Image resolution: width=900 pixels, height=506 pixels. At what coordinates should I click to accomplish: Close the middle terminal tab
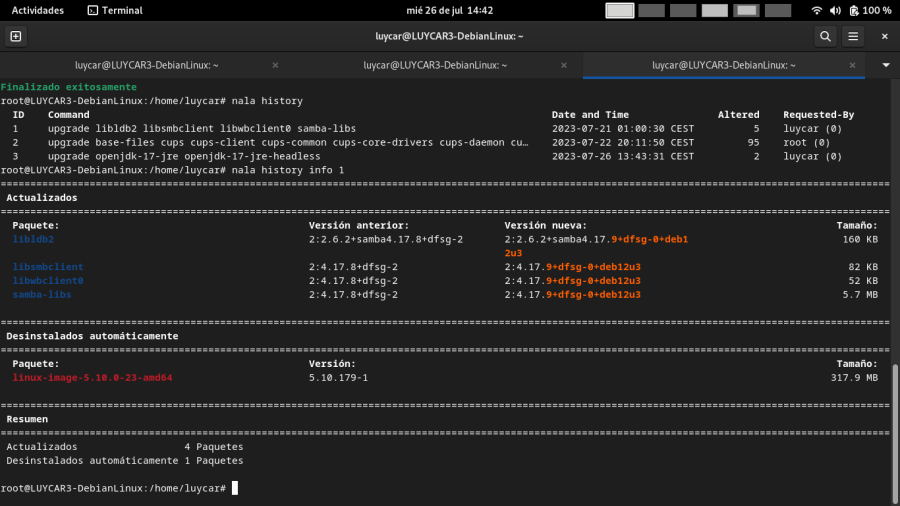pos(565,65)
